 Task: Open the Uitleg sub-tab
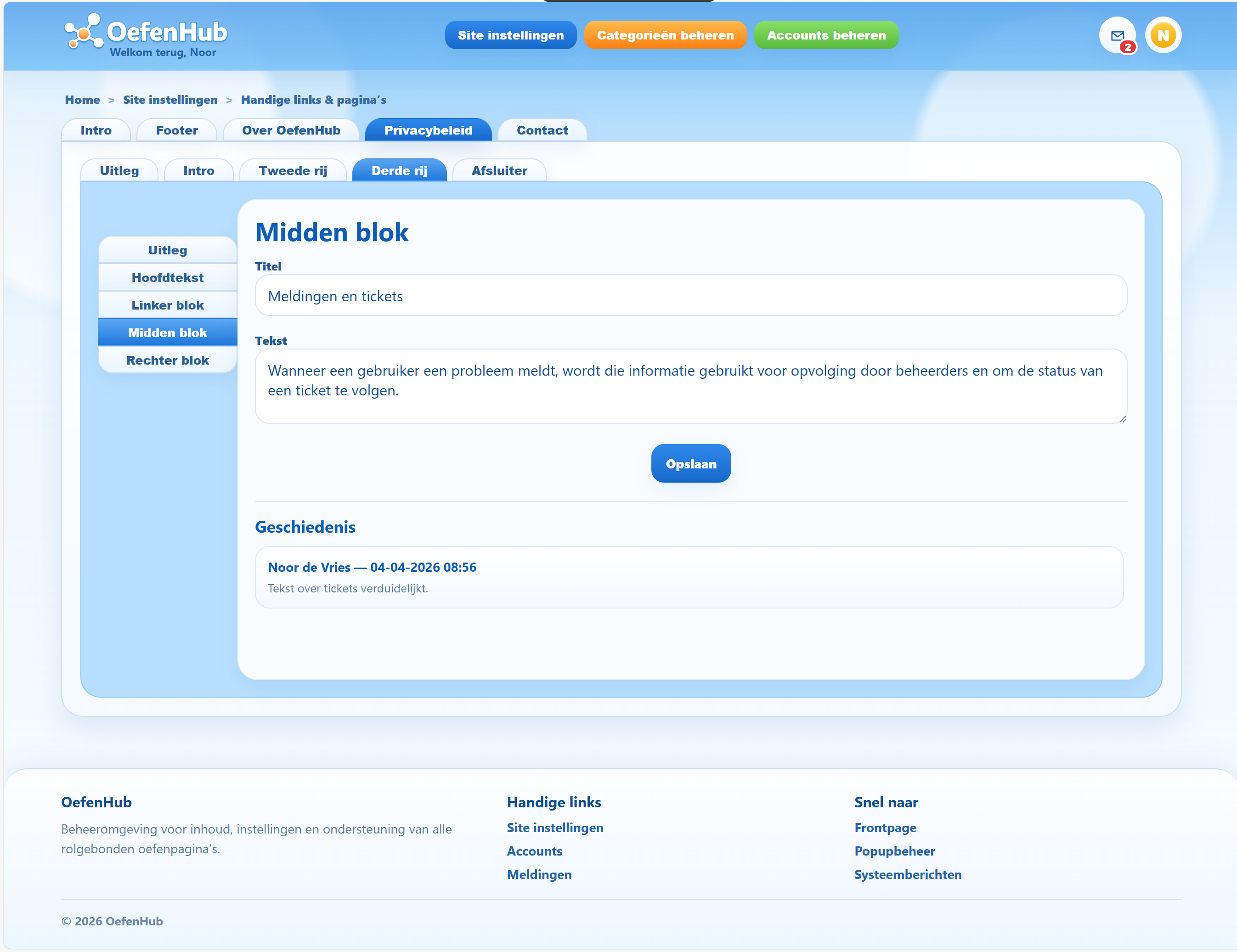point(119,170)
